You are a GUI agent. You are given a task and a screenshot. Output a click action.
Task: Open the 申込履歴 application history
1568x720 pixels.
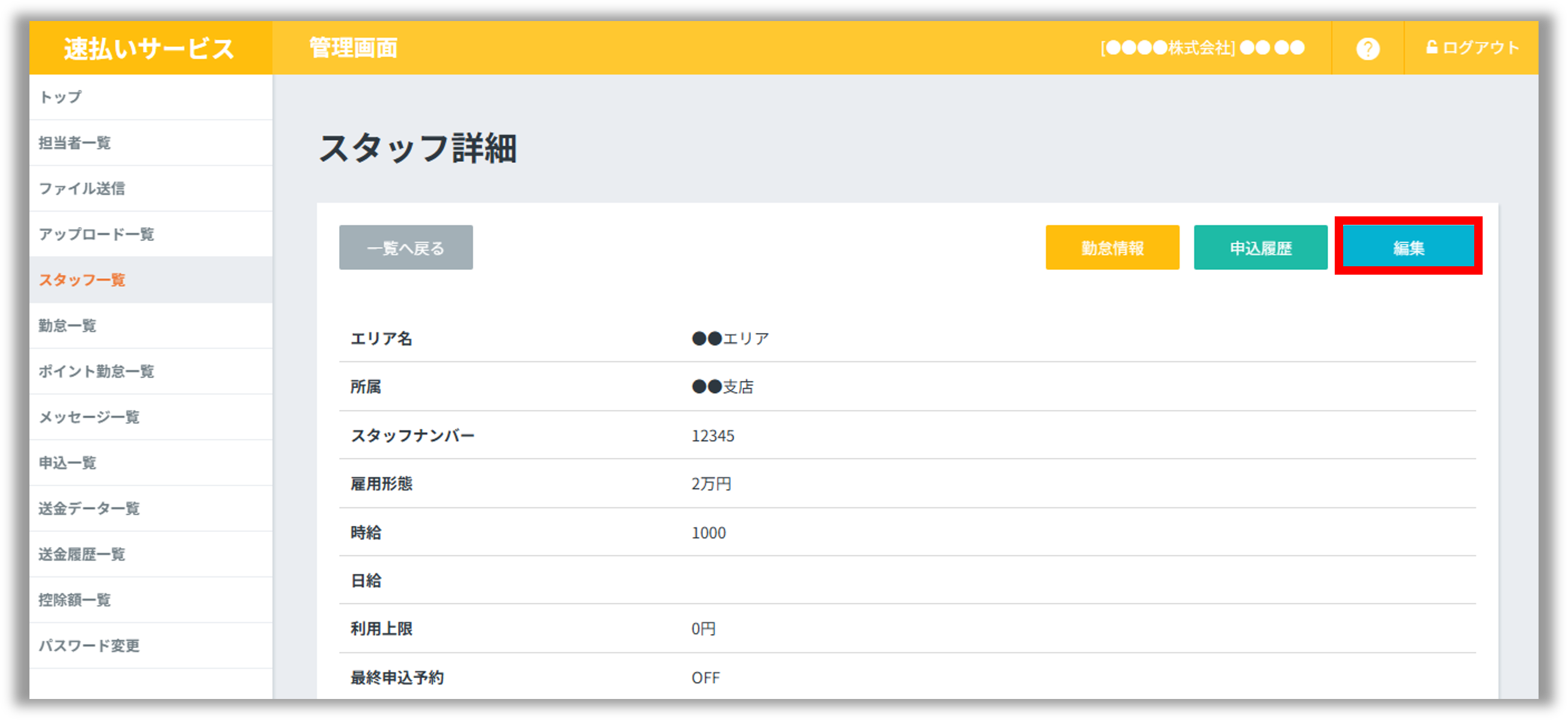tap(1260, 248)
